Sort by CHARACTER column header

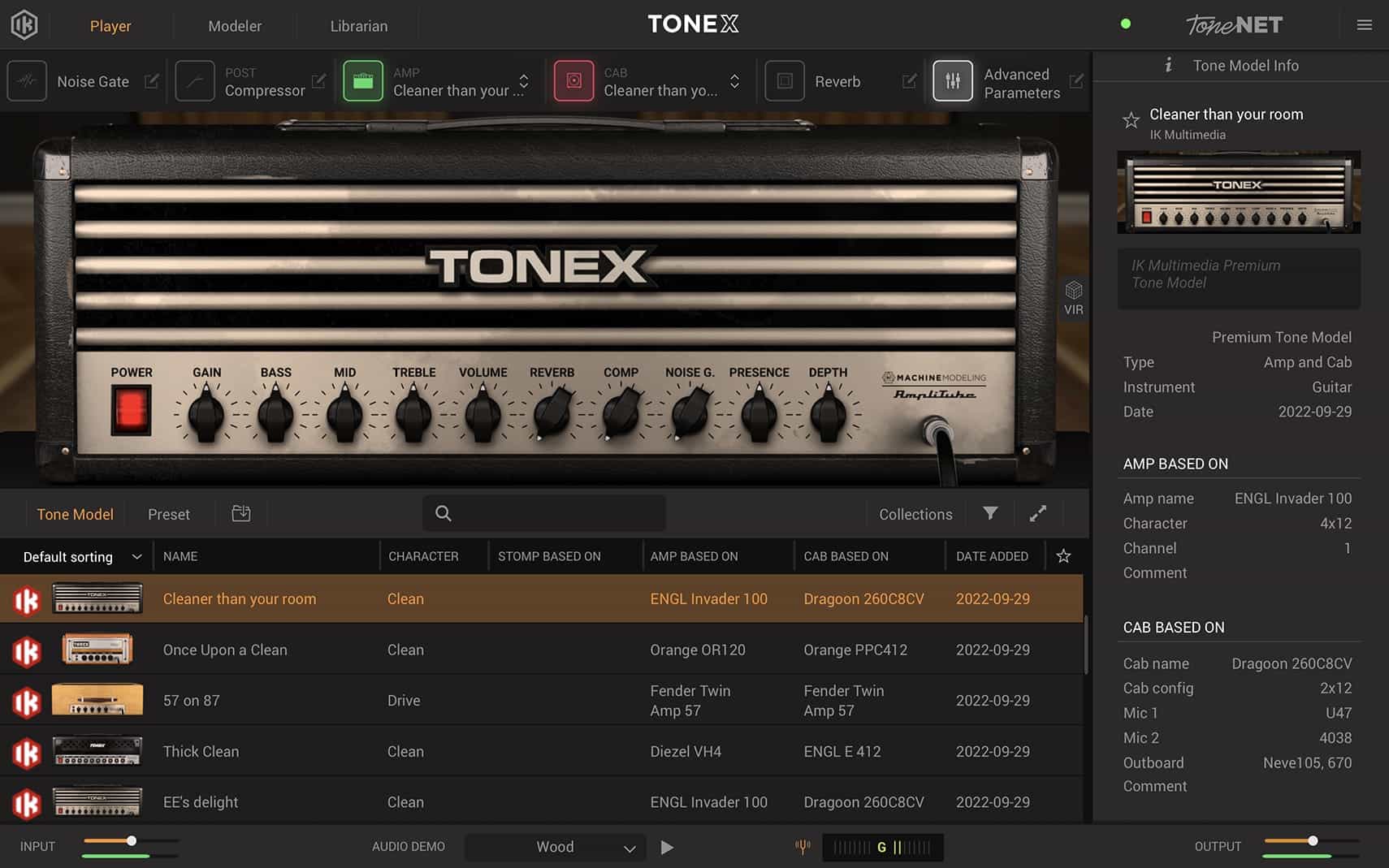click(423, 556)
